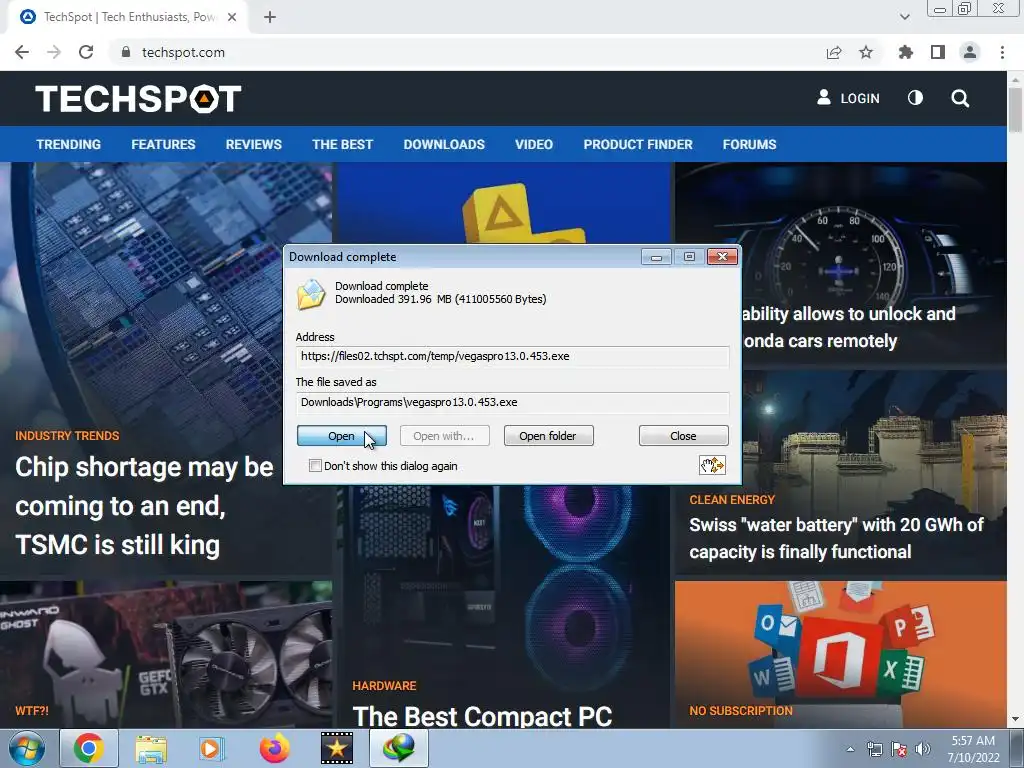Screen dimensions: 1024x768
Task: Open the Honda cars remote unlock article
Action: click(x=849, y=327)
